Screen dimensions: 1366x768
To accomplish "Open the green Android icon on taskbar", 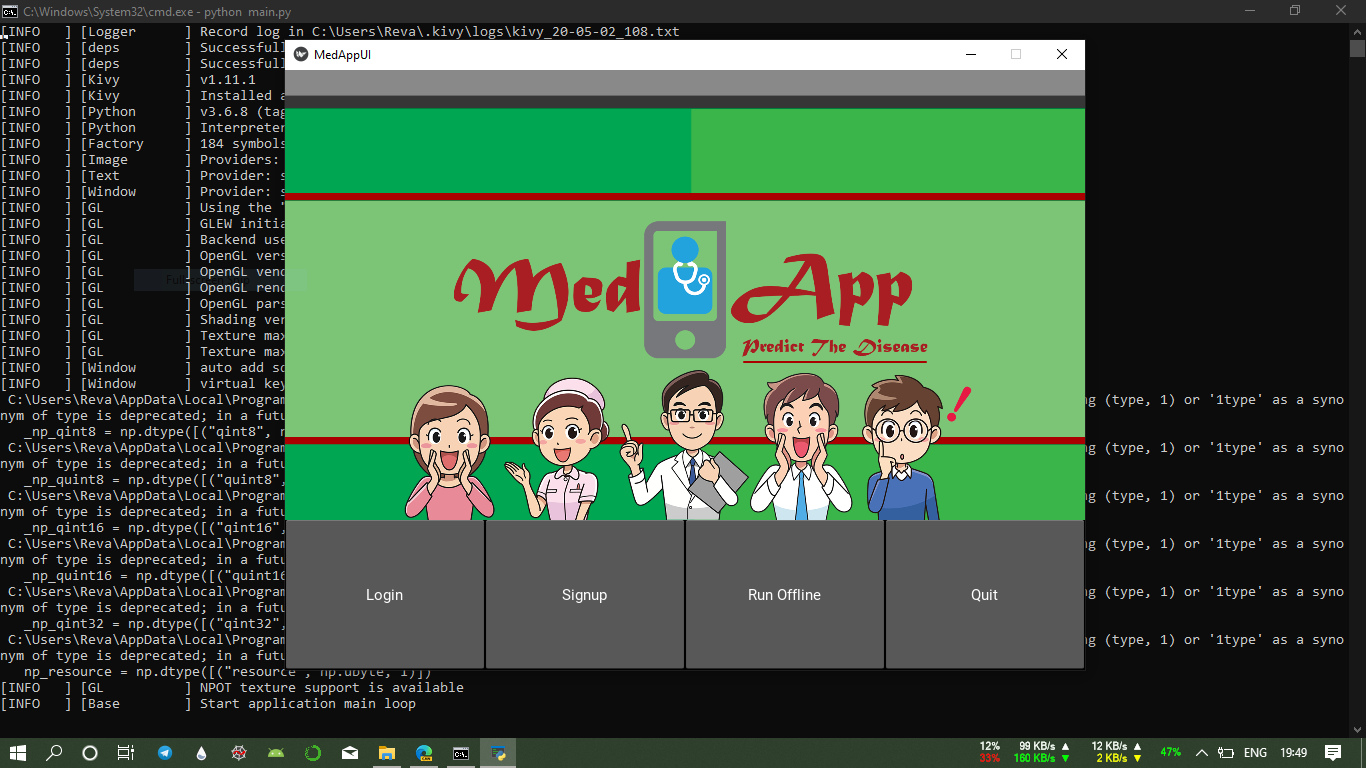I will pos(276,753).
